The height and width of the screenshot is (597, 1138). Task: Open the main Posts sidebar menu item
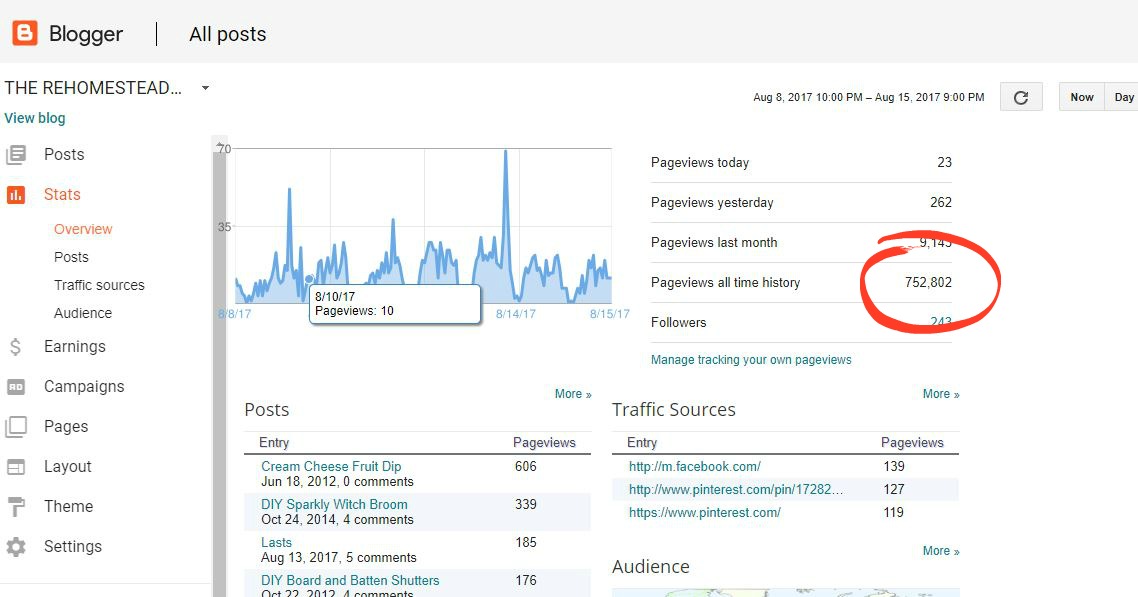click(x=64, y=155)
